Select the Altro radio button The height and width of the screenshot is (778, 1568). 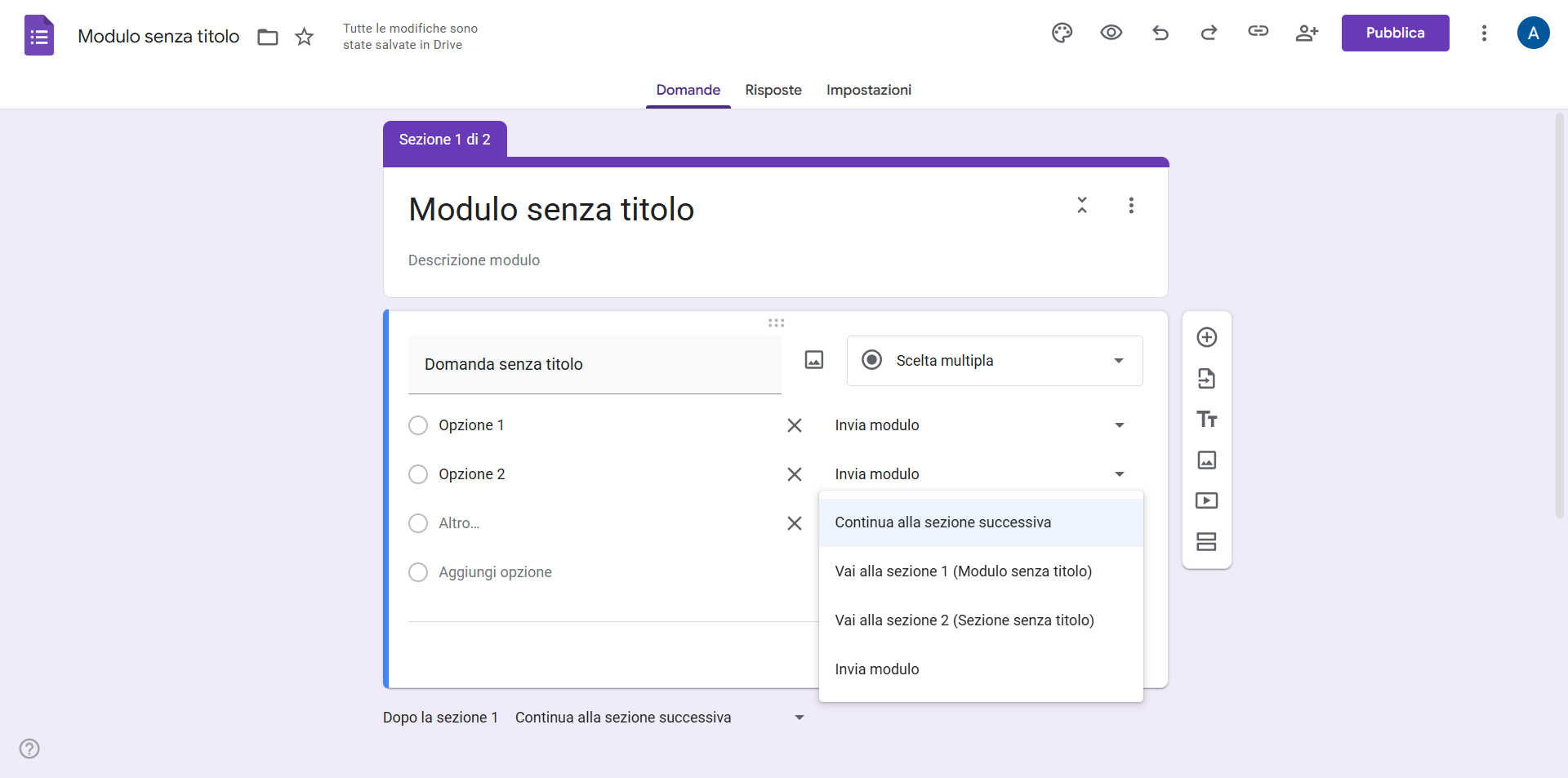pyautogui.click(x=418, y=523)
